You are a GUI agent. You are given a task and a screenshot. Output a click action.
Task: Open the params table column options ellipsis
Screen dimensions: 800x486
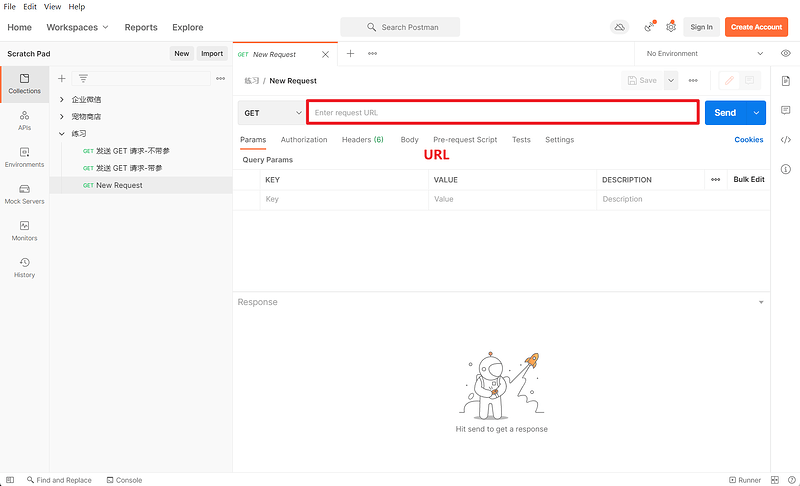(x=715, y=180)
